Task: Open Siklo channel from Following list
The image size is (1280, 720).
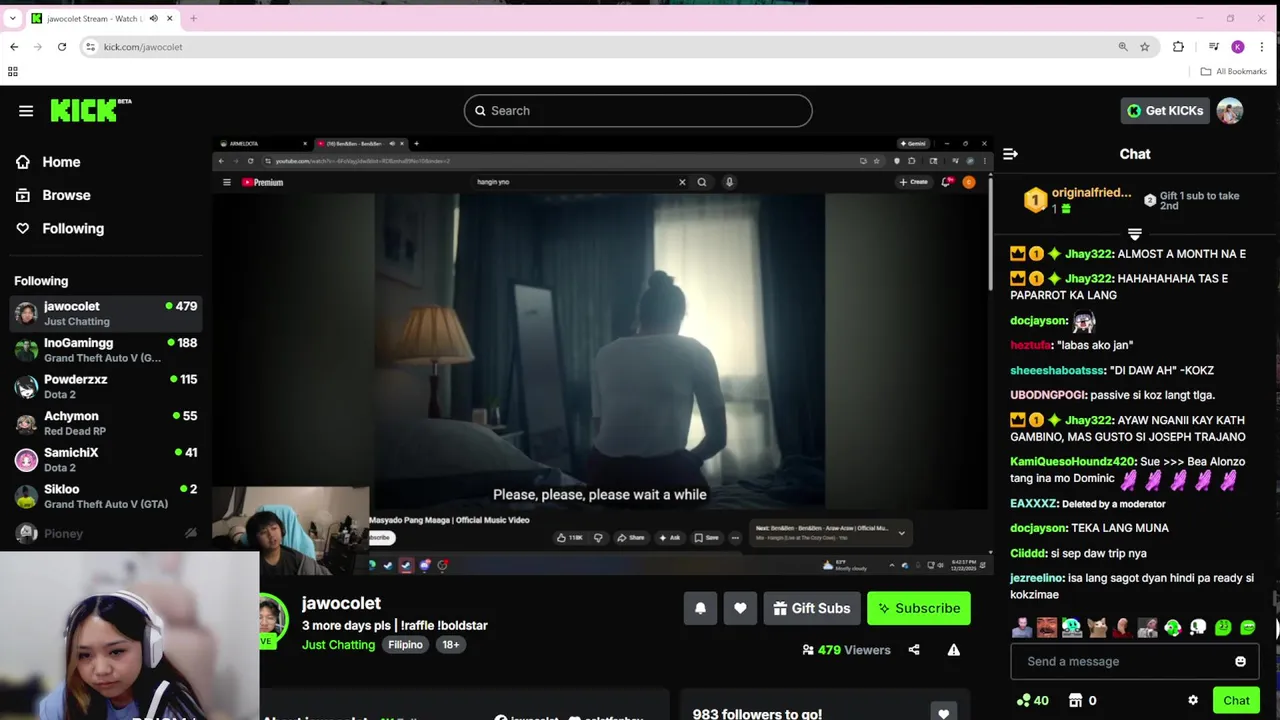Action: (x=106, y=496)
